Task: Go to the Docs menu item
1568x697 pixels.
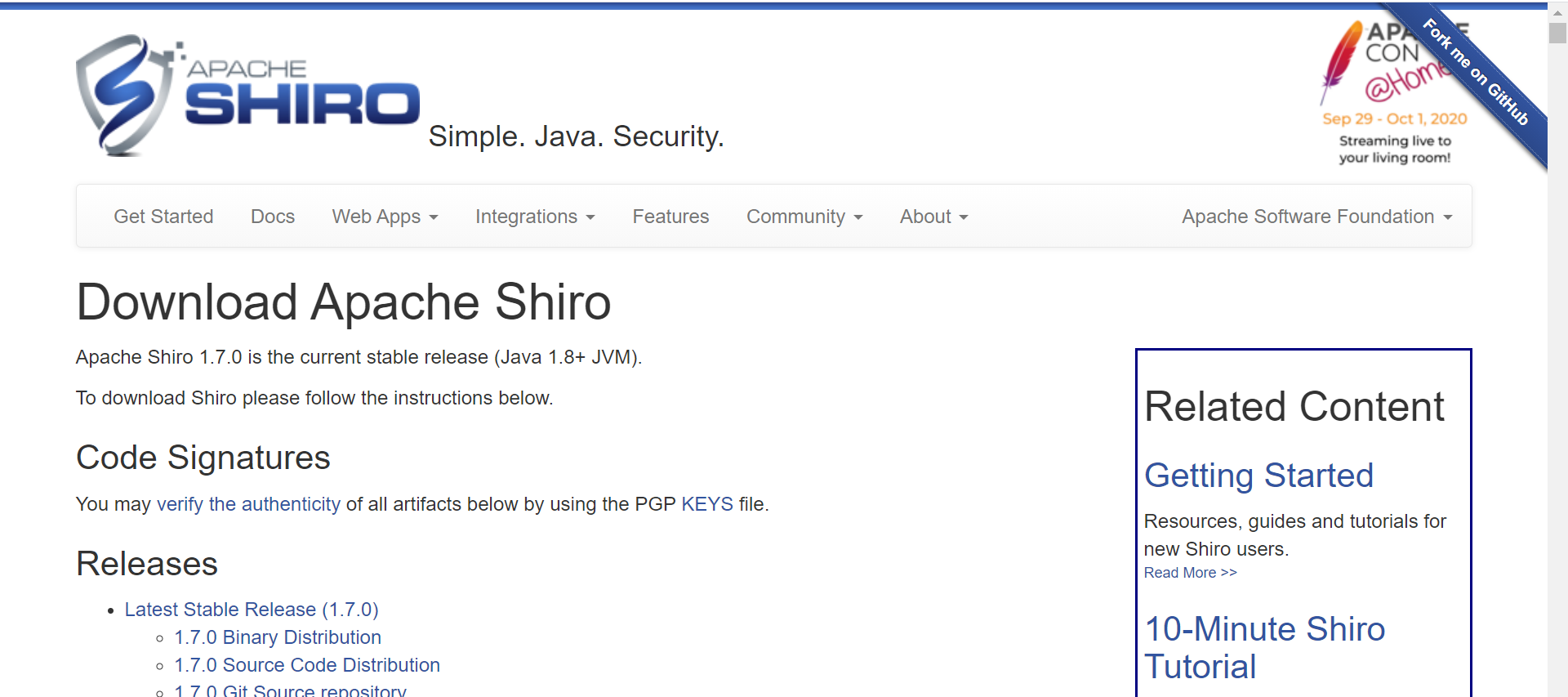Action: coord(272,217)
